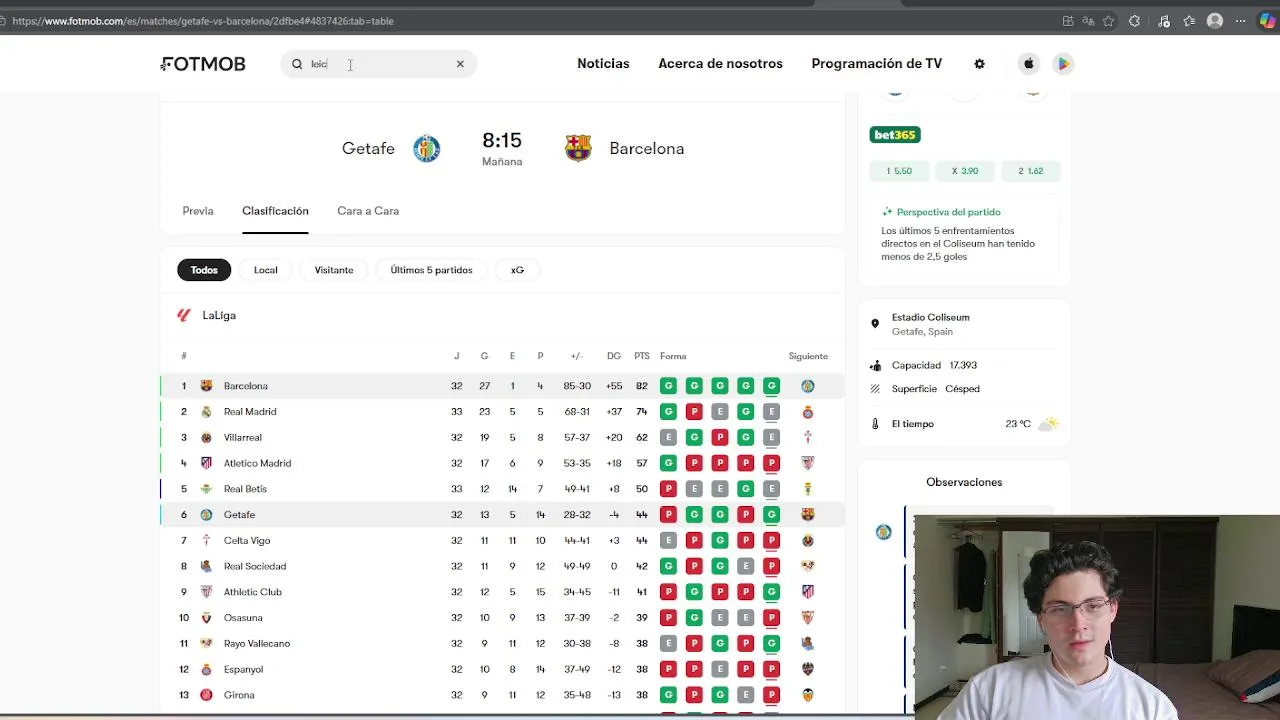1280x720 pixels.
Task: Select draw odds X 3.90
Action: pos(965,171)
